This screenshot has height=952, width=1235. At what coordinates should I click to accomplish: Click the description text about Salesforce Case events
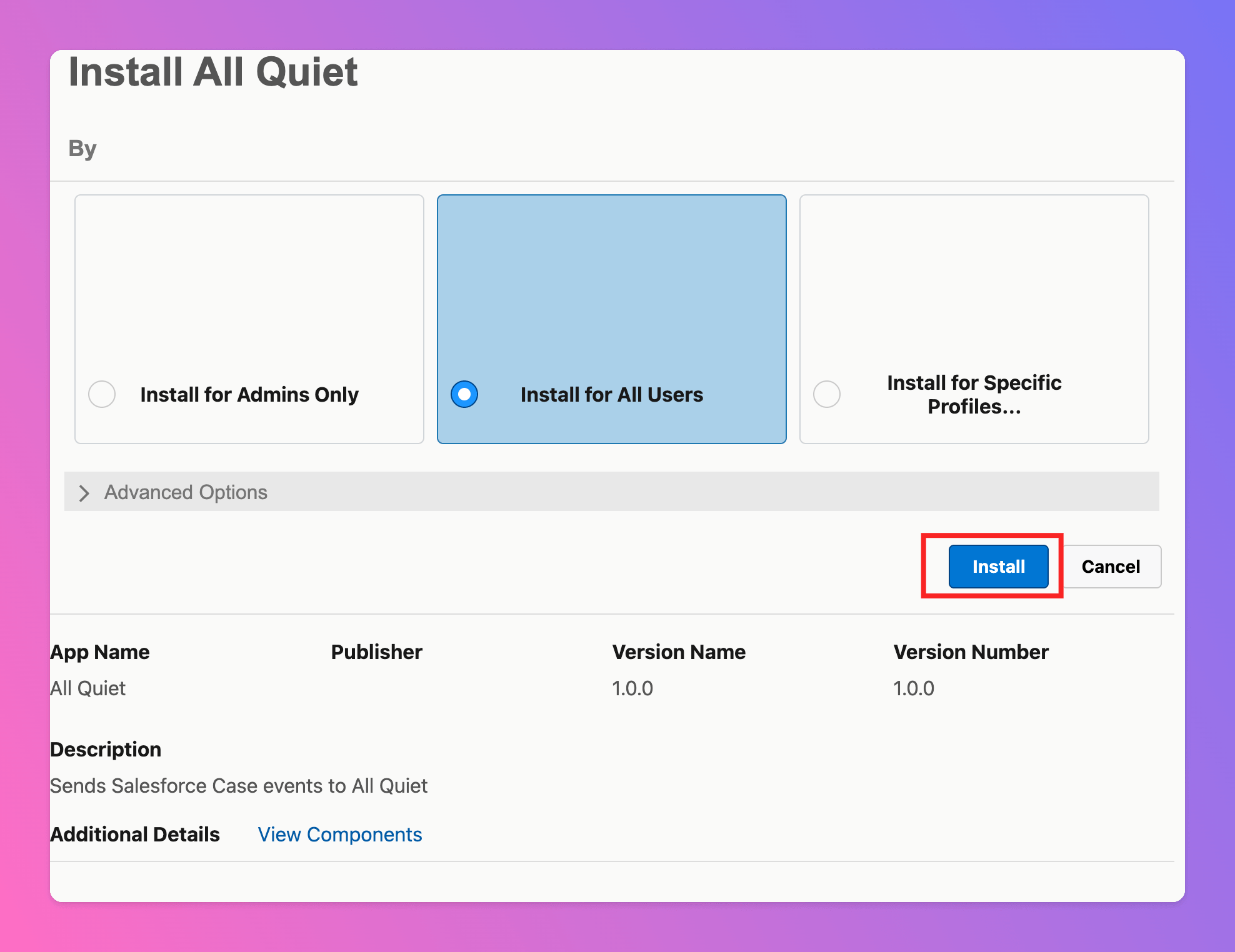pyautogui.click(x=239, y=786)
